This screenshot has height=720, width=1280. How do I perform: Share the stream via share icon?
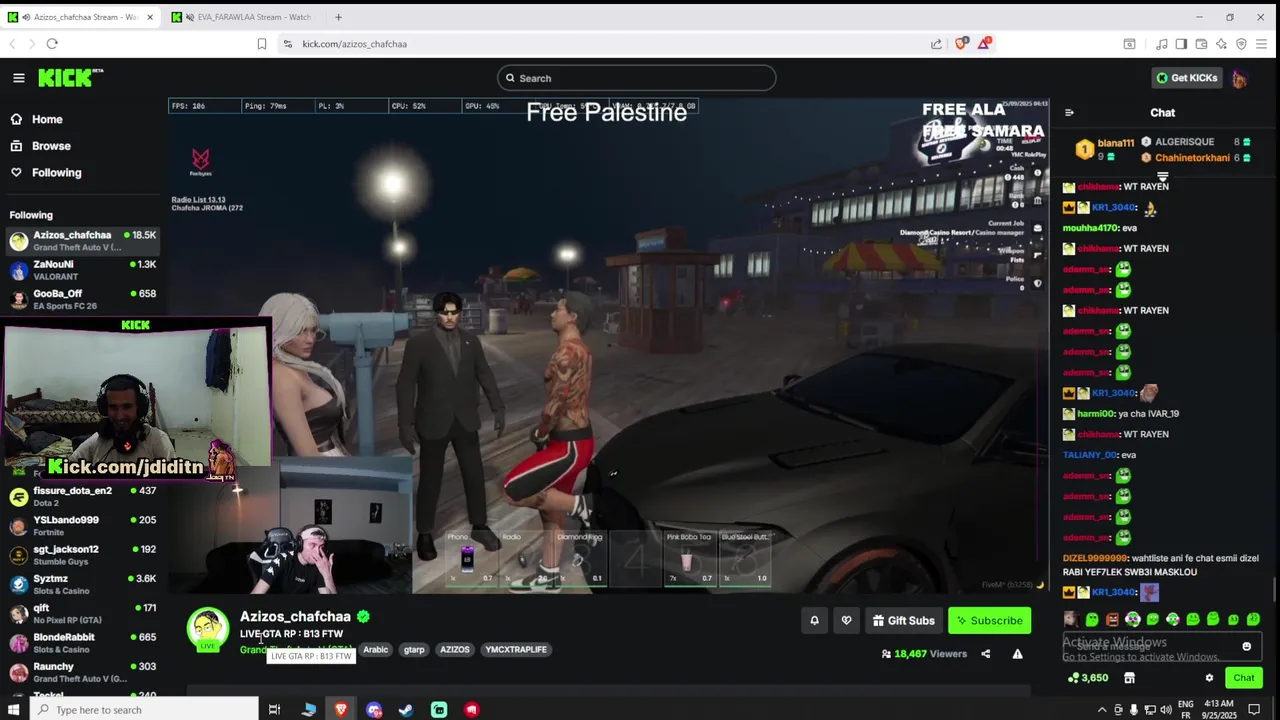985,654
